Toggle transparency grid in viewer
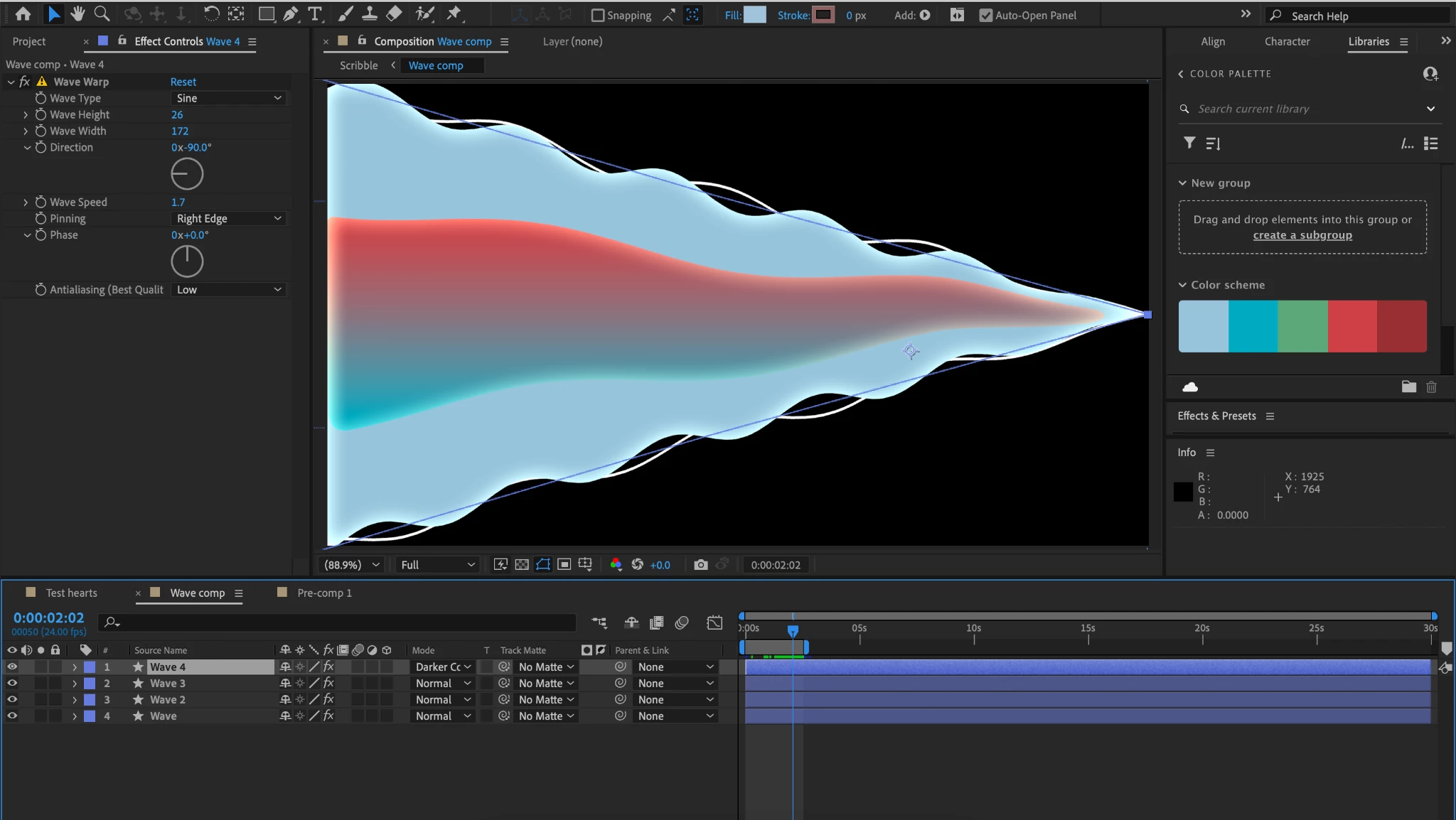 [x=522, y=565]
